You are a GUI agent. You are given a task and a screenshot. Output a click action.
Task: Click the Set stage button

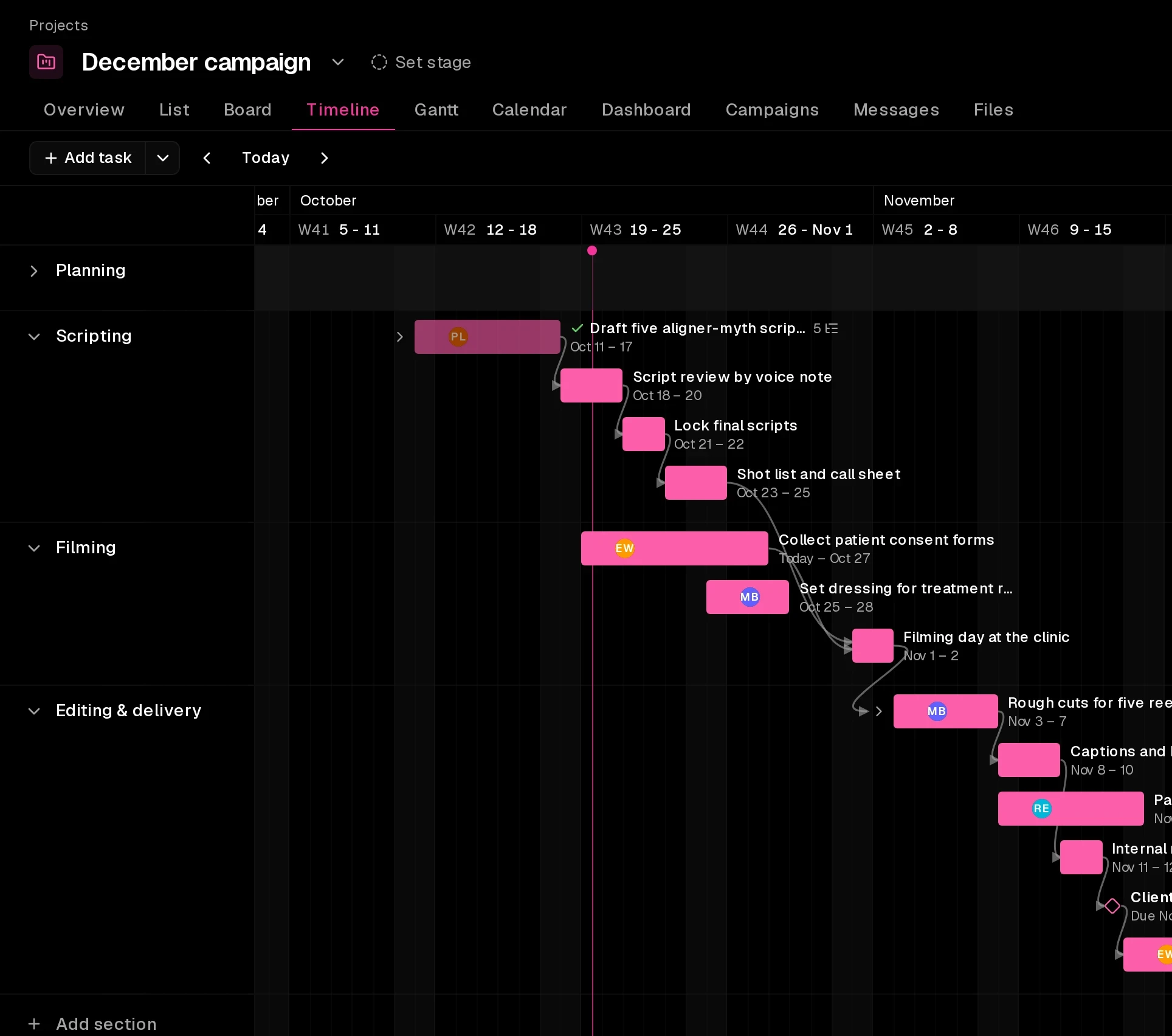[421, 62]
